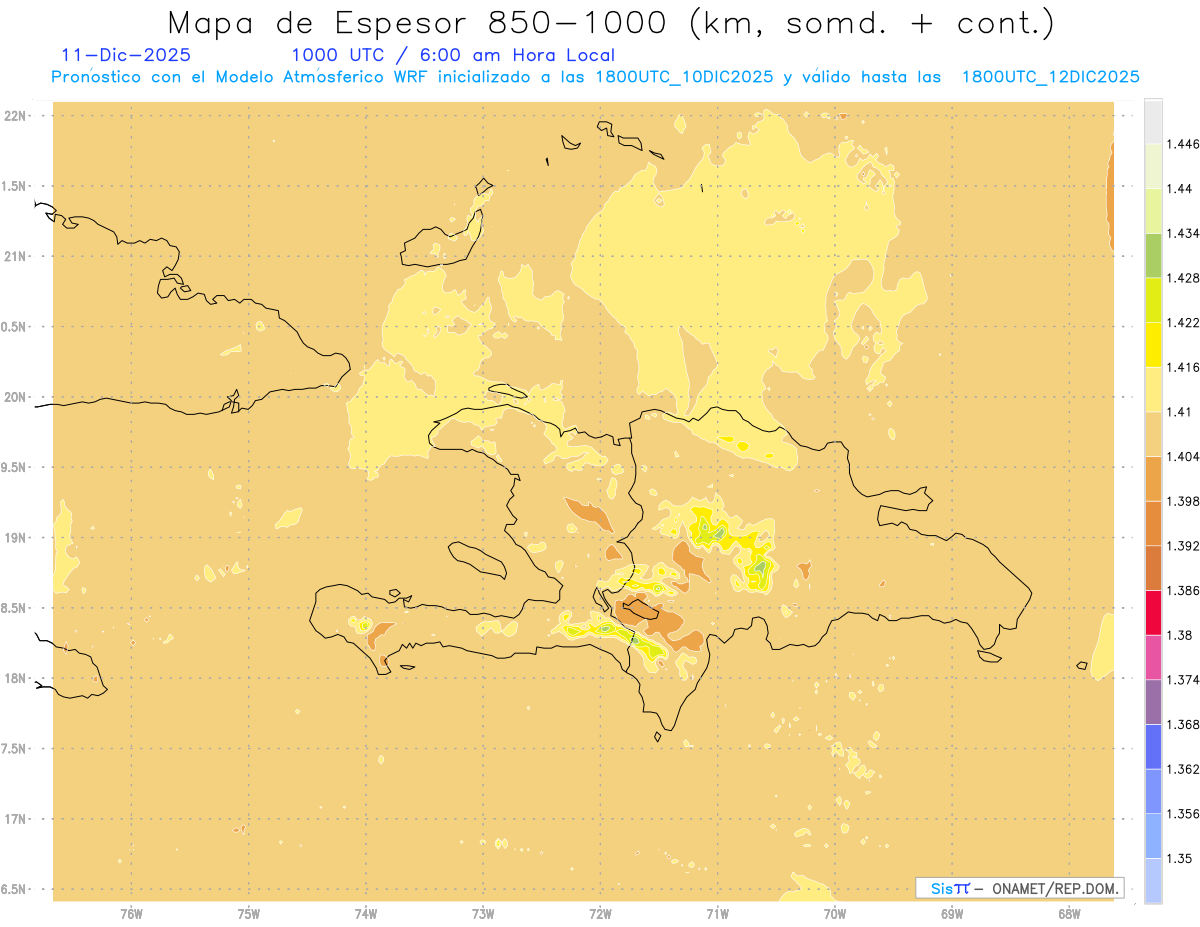Screen dimensions: 1200x927
Task: Click the 76W longitude axis label
Action: [131, 913]
